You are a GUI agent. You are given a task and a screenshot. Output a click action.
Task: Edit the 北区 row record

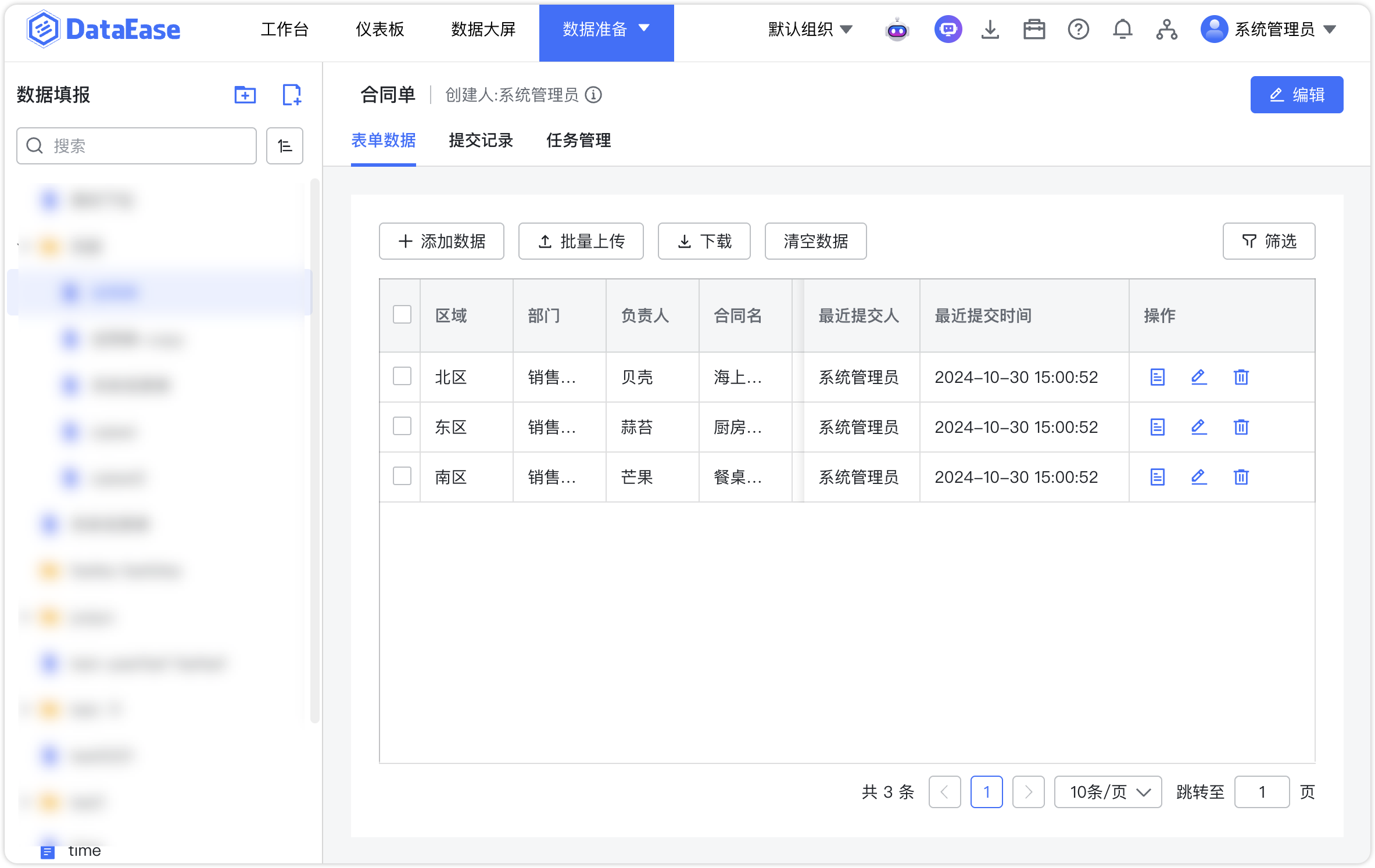point(1199,377)
